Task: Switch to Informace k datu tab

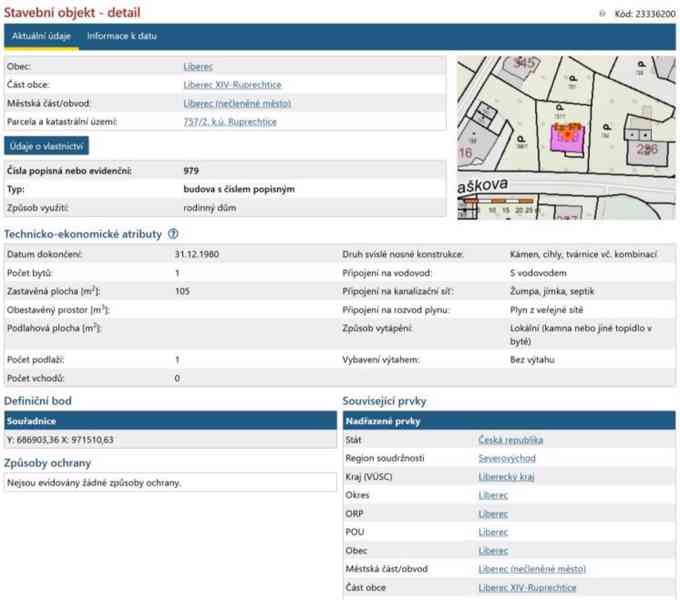Action: tap(122, 36)
